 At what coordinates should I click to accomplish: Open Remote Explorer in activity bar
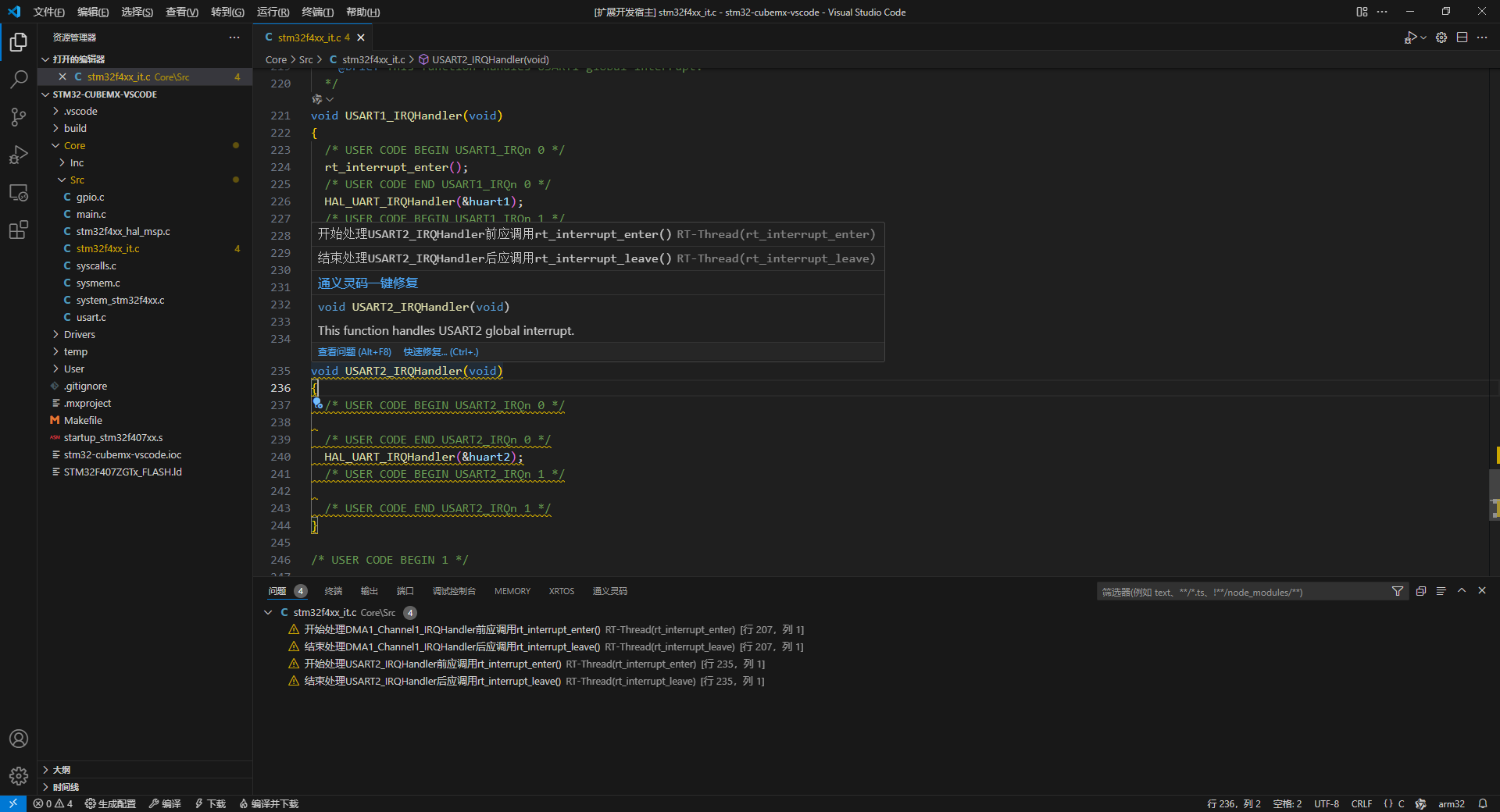click(x=19, y=193)
